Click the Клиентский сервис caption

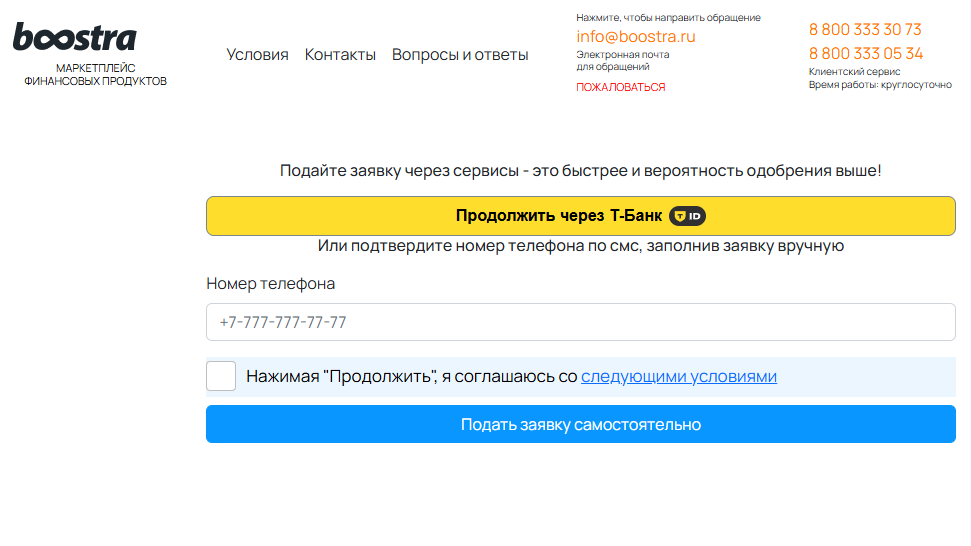[854, 72]
